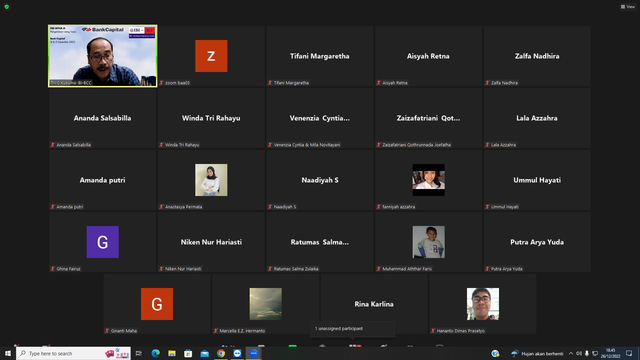640x360 pixels.
Task: Click the globe icon in taskbar tray
Action: click(x=495, y=353)
